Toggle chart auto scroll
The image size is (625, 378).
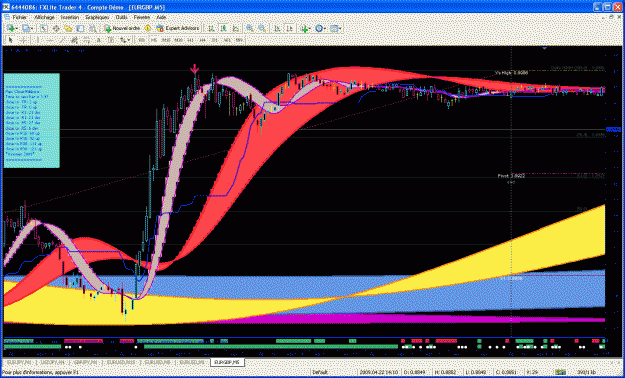[x=277, y=28]
